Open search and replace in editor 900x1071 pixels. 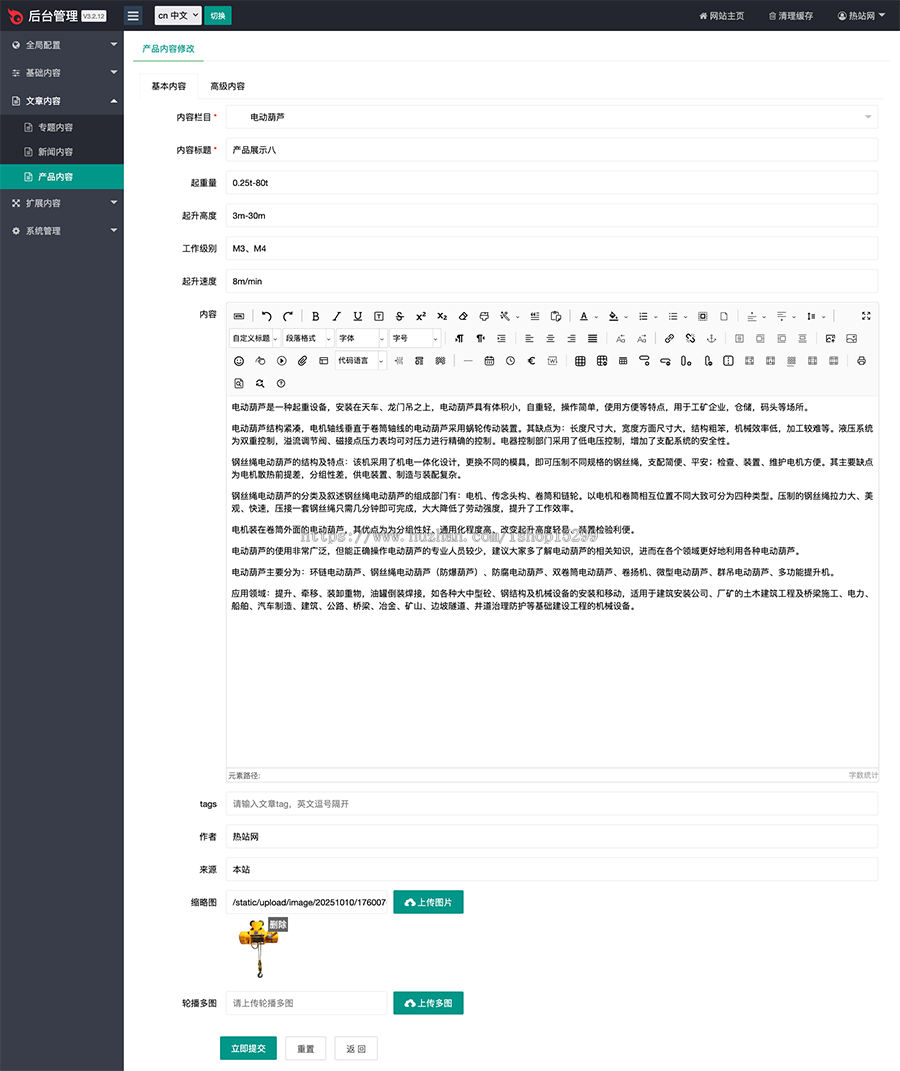pyautogui.click(x=259, y=383)
